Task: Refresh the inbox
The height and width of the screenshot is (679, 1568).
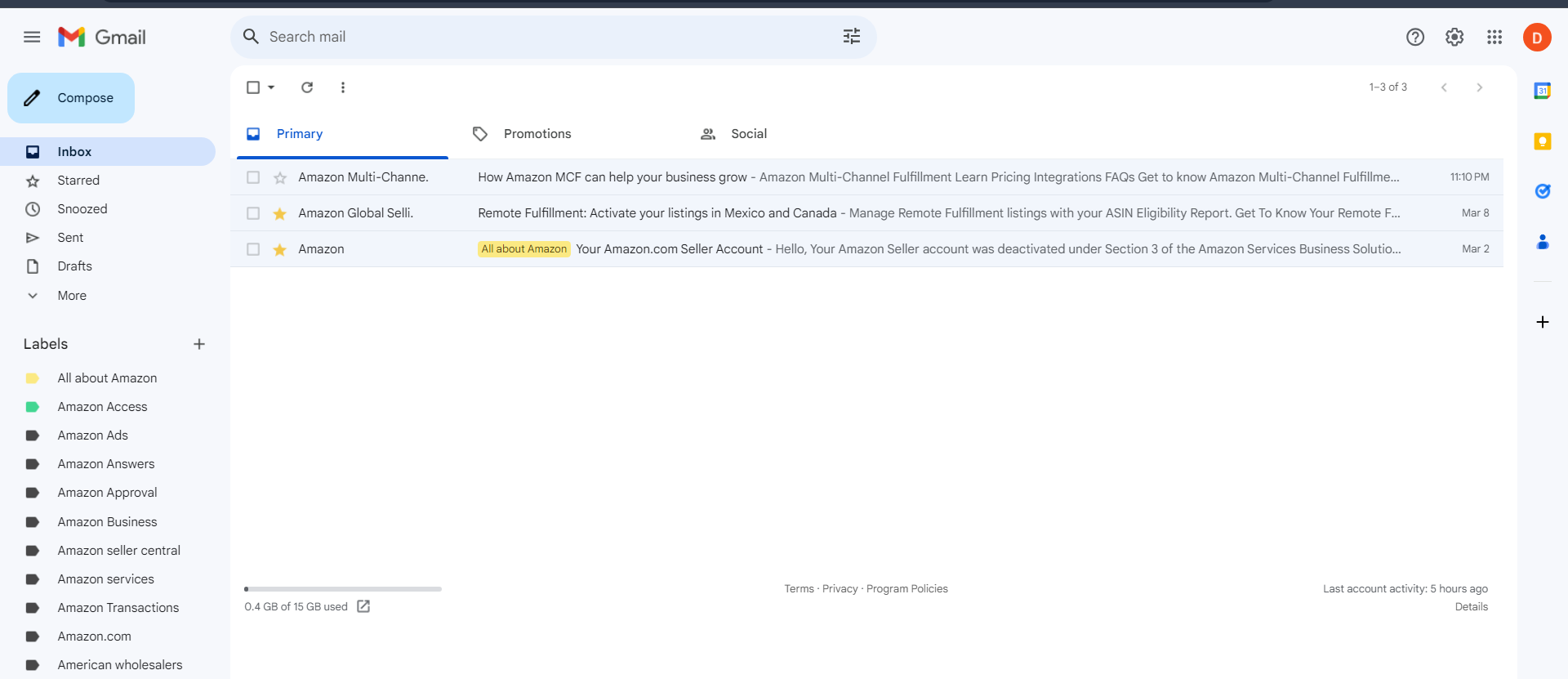Action: pyautogui.click(x=307, y=87)
